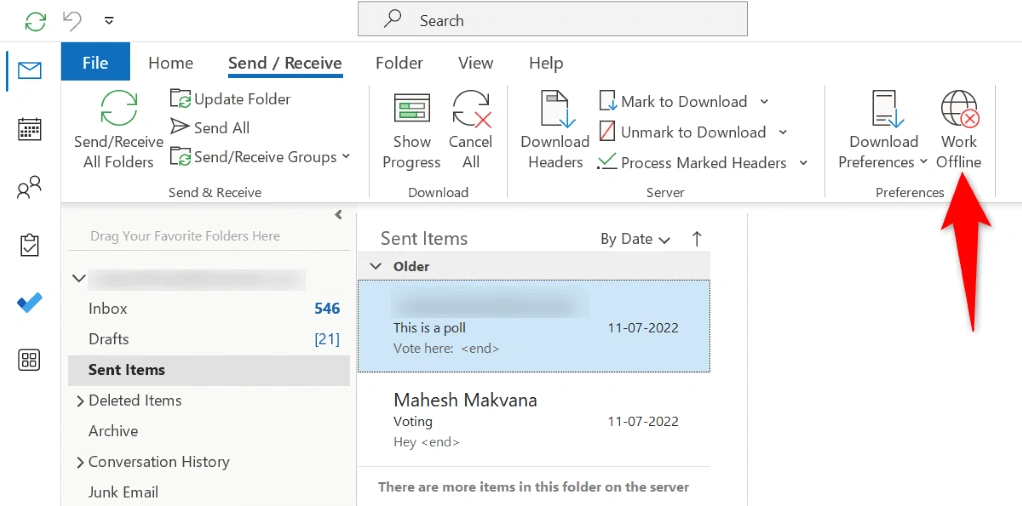Expand the Conversation History folder

click(x=80, y=462)
